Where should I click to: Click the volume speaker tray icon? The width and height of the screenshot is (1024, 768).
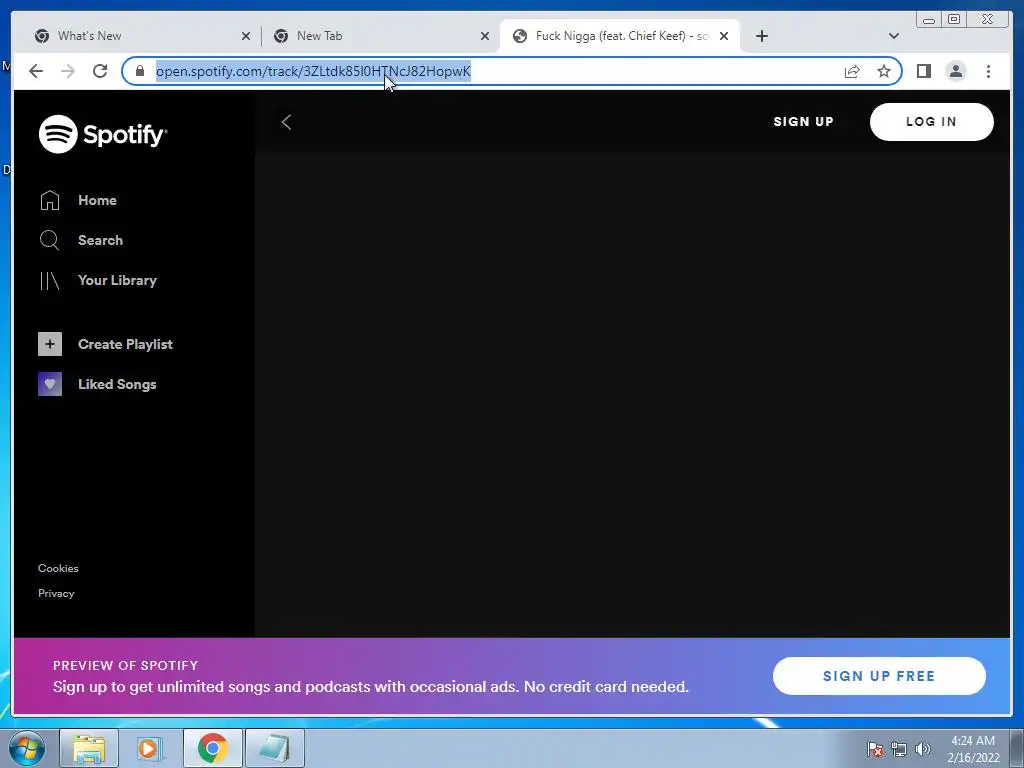922,749
